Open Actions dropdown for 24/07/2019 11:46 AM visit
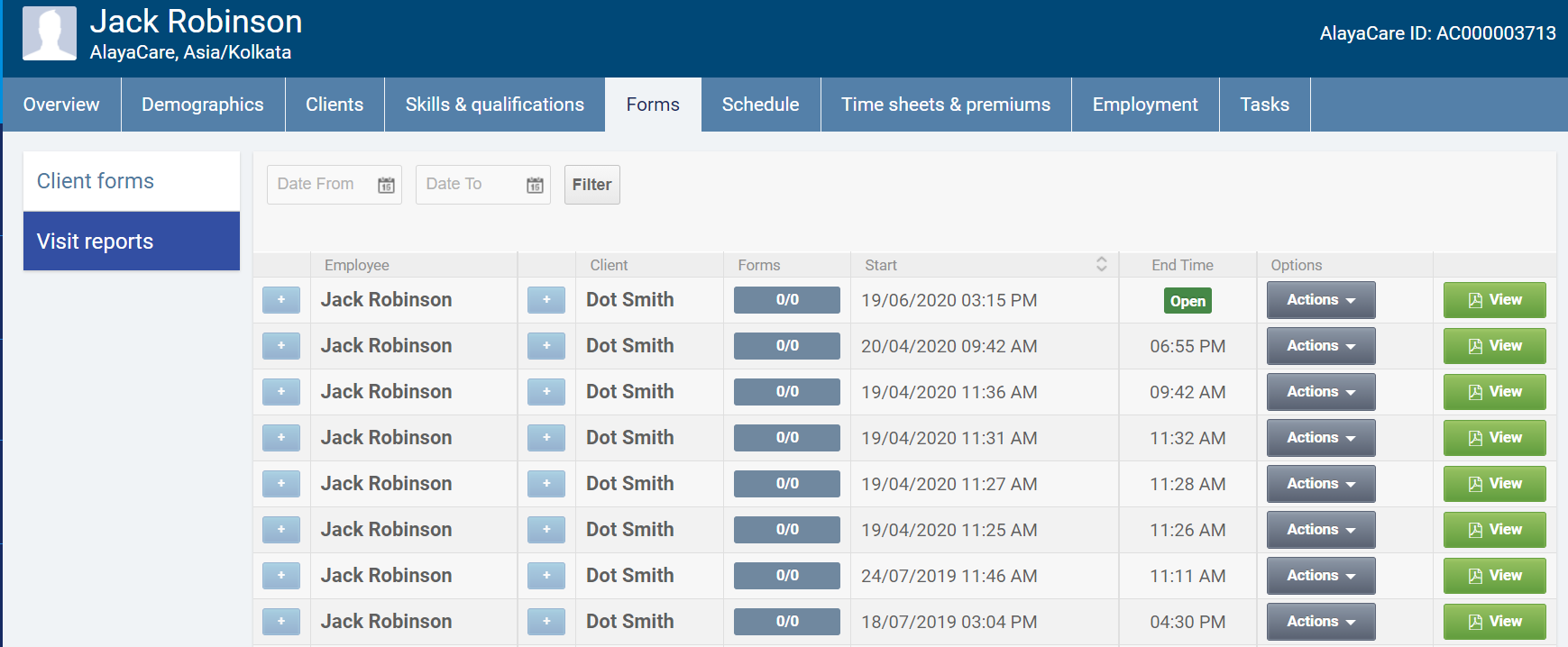Viewport: 1568px width, 647px height. point(1320,576)
